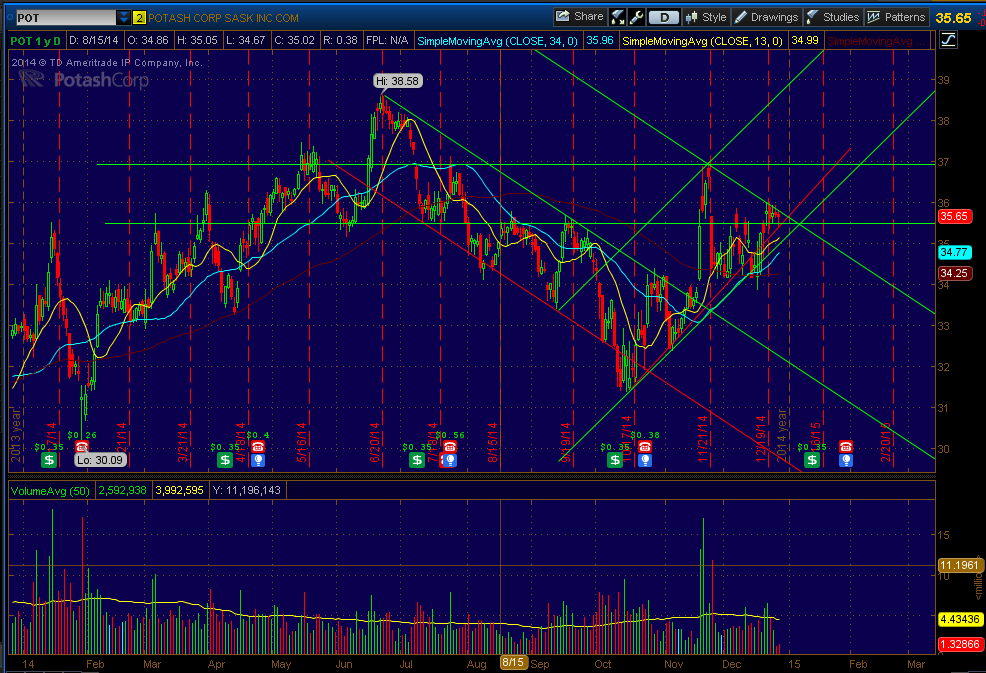The height and width of the screenshot is (673, 986).
Task: Click the dividend icon near 7/18/14
Action: [x=417, y=460]
